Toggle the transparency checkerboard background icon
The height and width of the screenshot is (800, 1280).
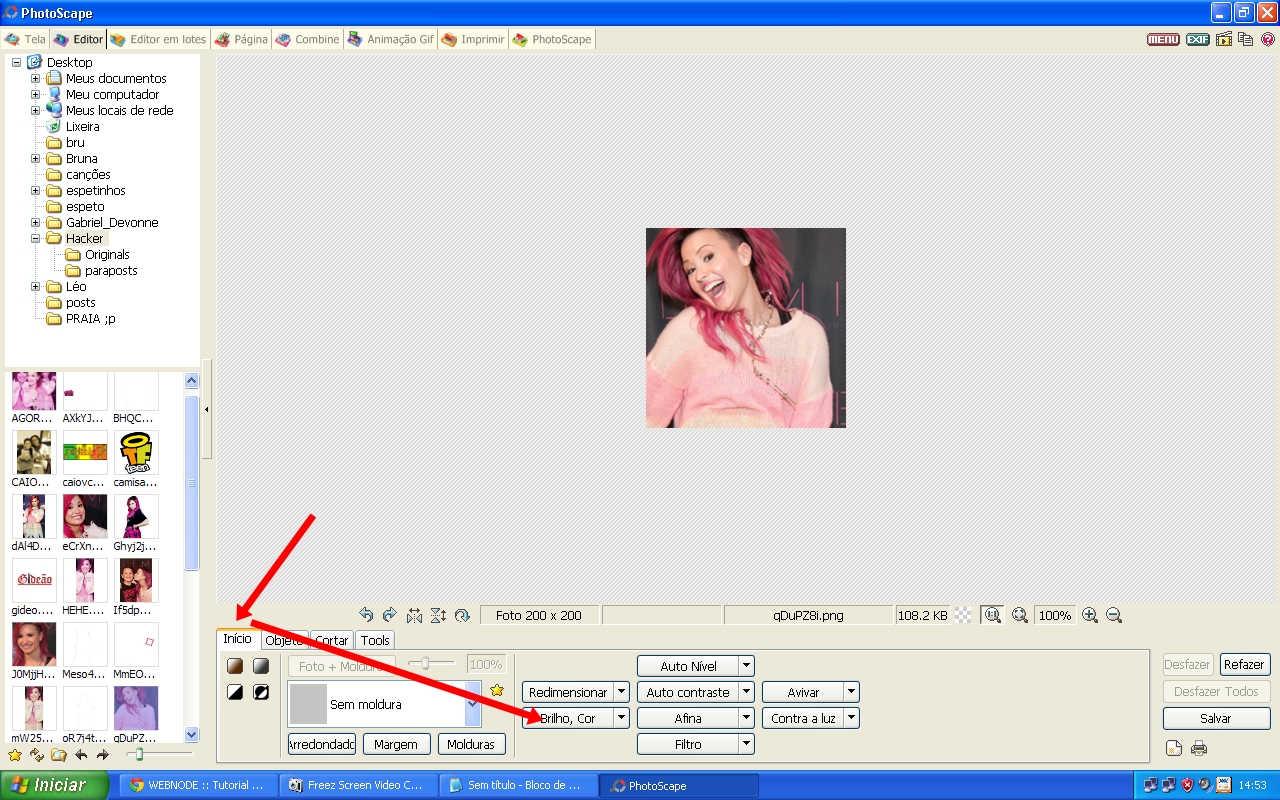click(x=963, y=616)
